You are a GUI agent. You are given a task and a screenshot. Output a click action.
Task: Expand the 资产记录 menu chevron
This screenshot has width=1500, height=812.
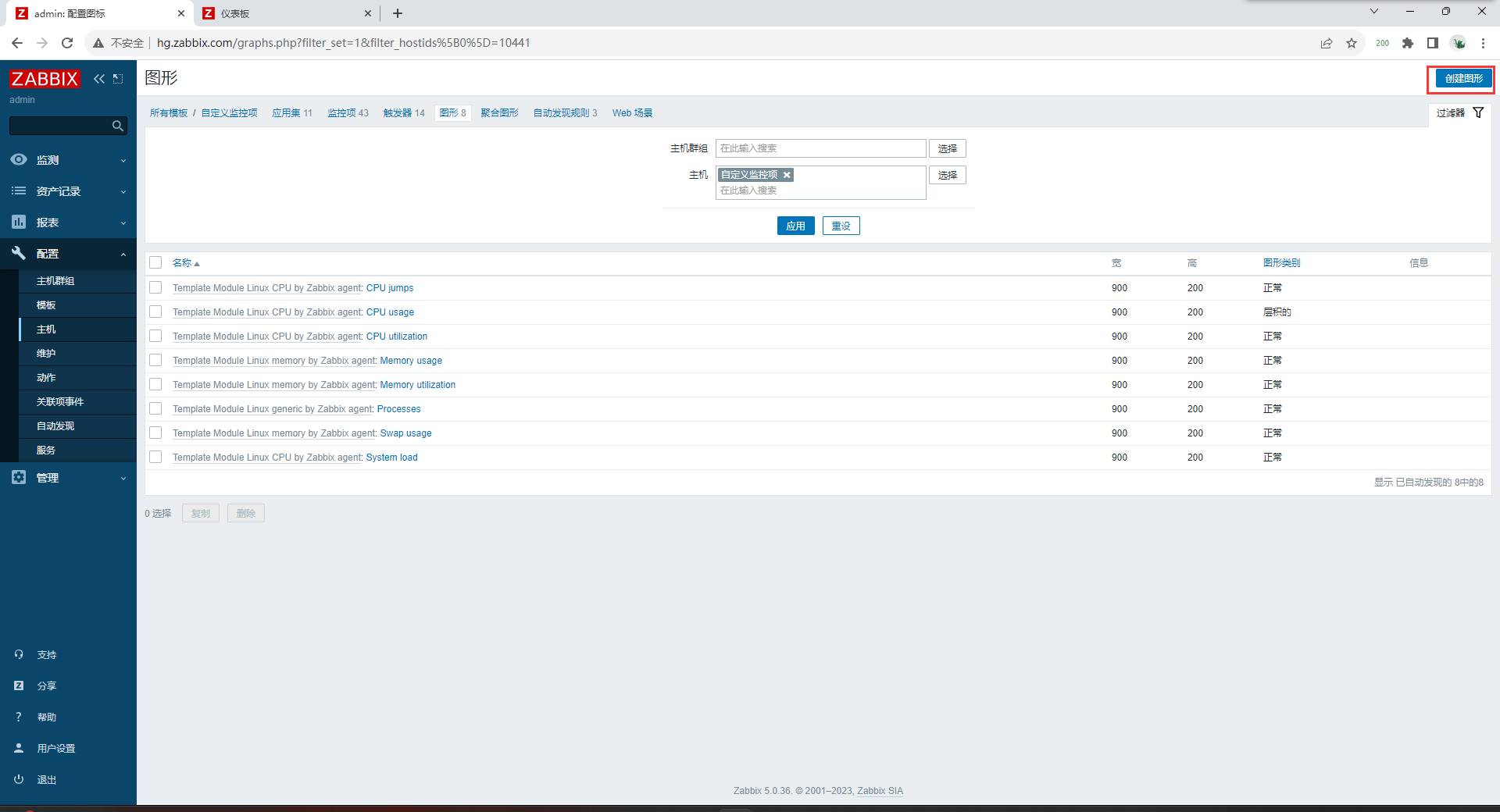[x=123, y=192]
